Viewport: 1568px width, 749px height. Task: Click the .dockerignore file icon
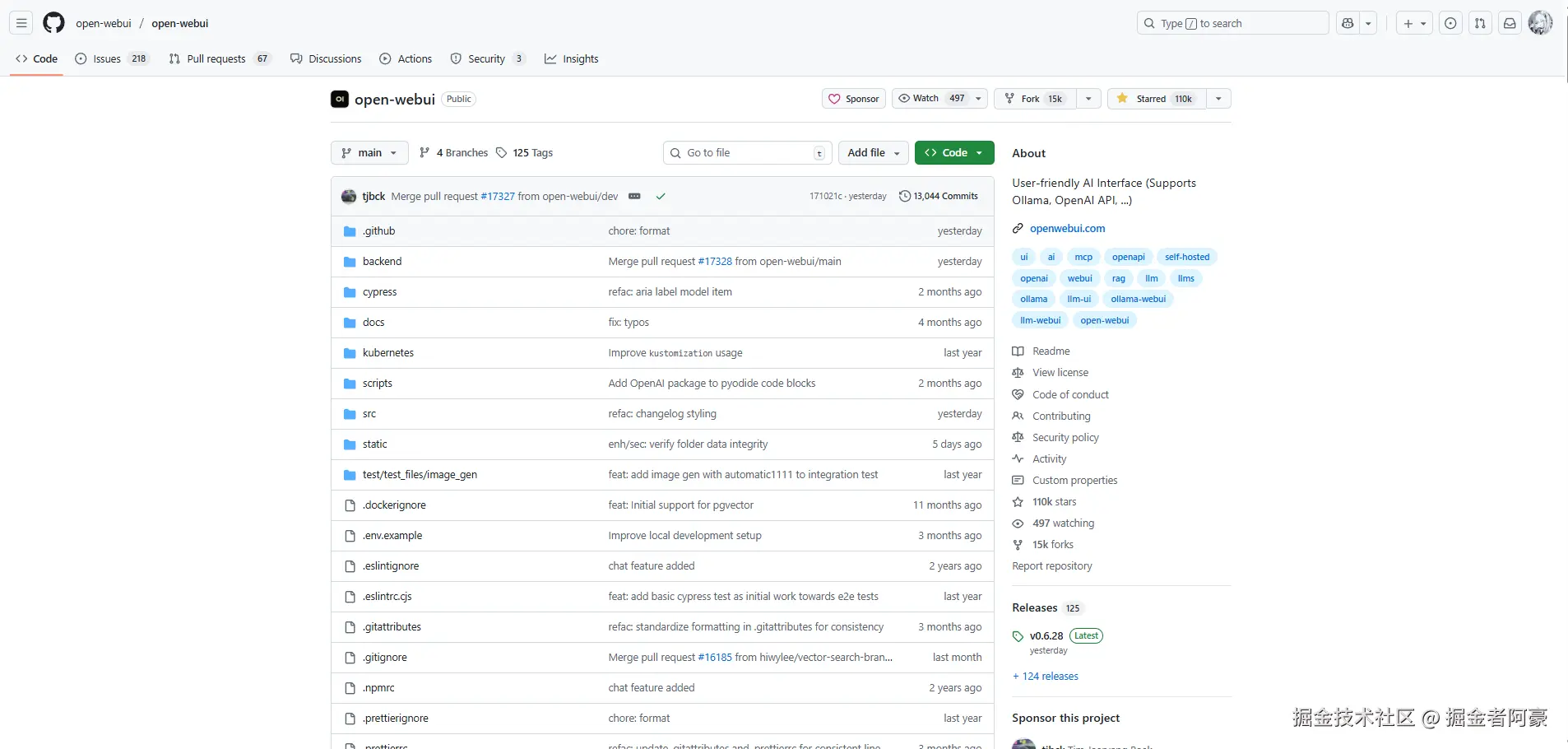tap(350, 505)
